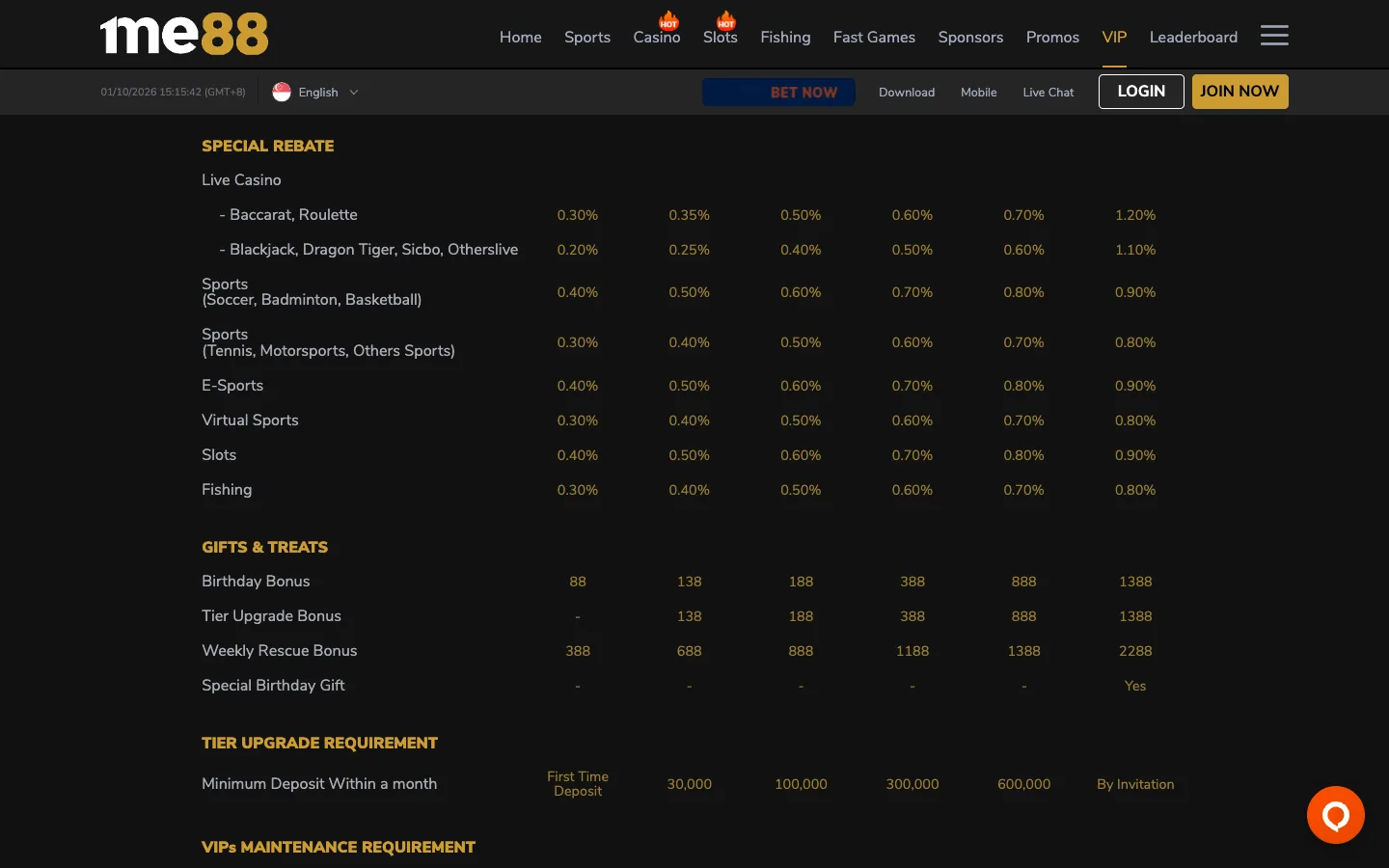This screenshot has width=1389, height=868.
Task: Open the Slots menu
Action: point(721,37)
